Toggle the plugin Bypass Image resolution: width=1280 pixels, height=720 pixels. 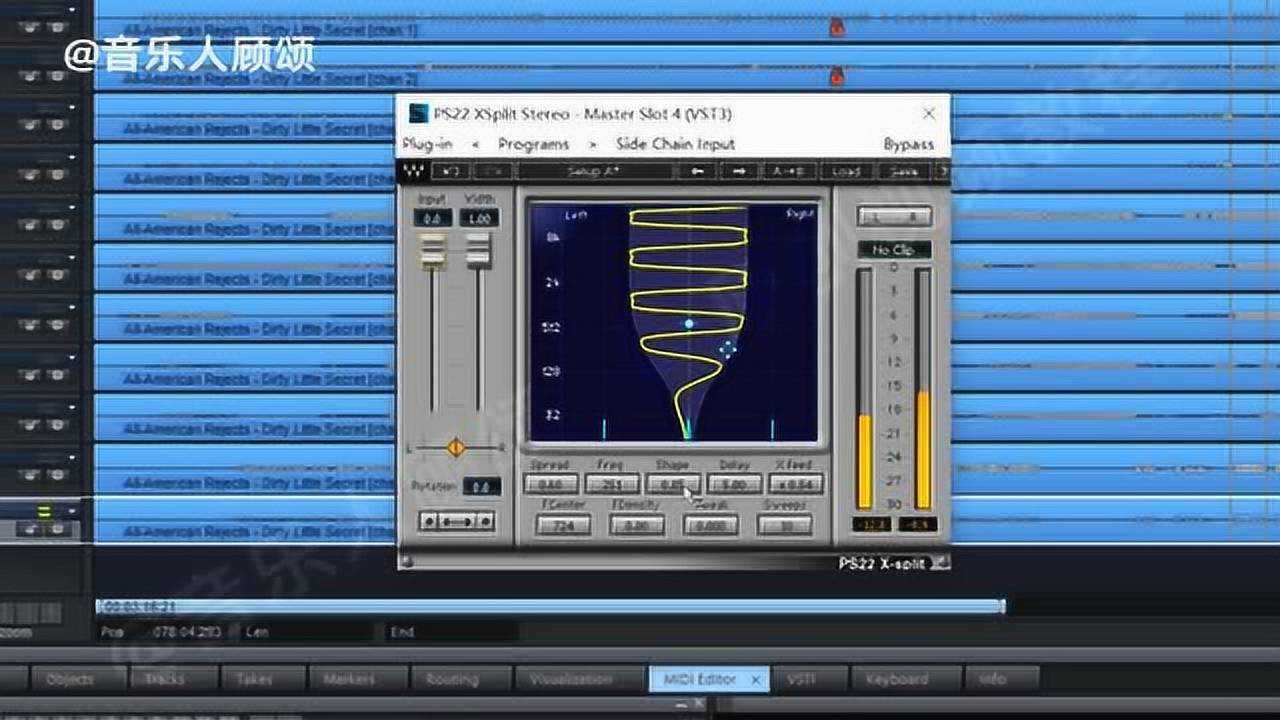click(x=908, y=144)
